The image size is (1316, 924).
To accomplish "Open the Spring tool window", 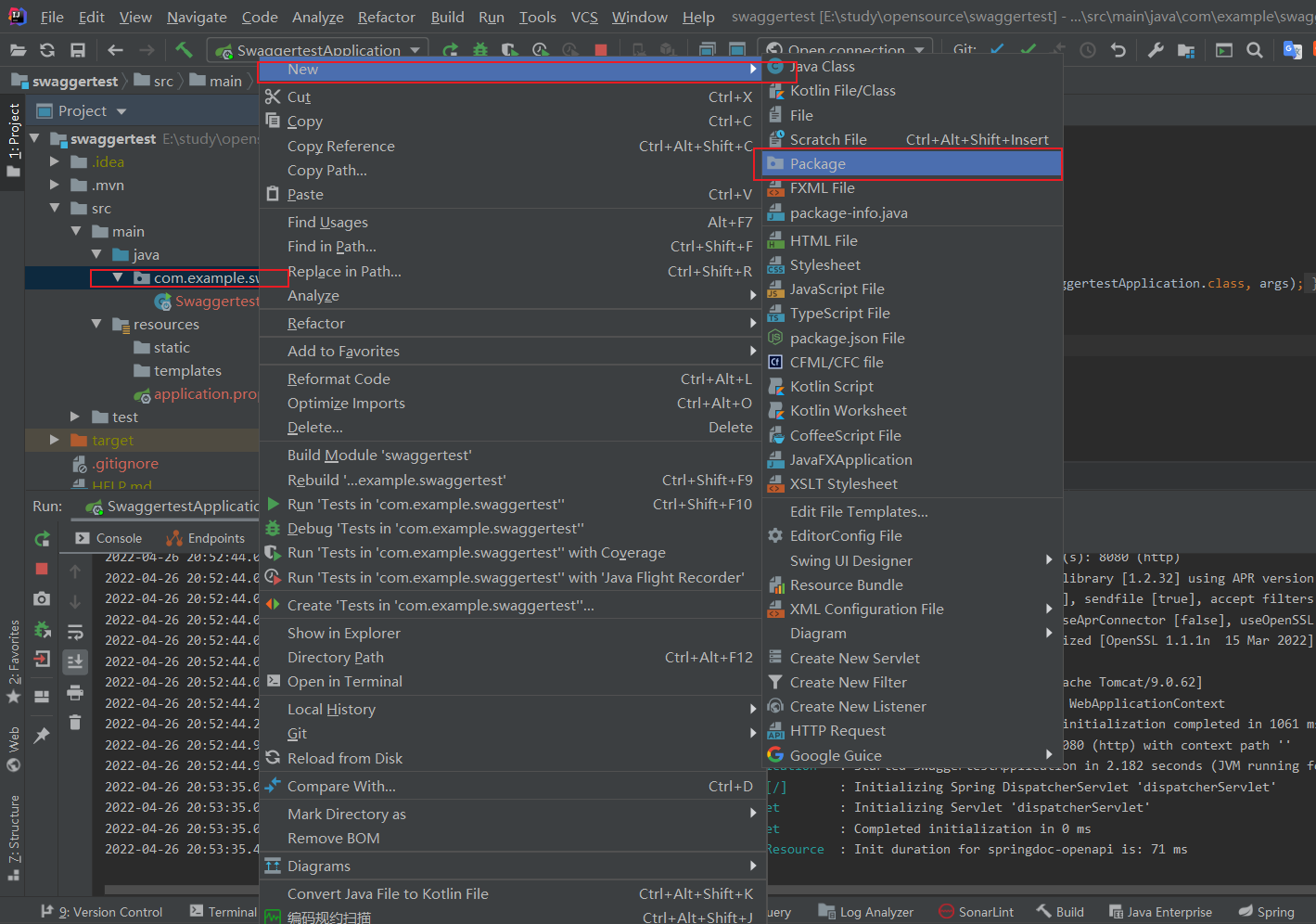I will (x=1267, y=912).
